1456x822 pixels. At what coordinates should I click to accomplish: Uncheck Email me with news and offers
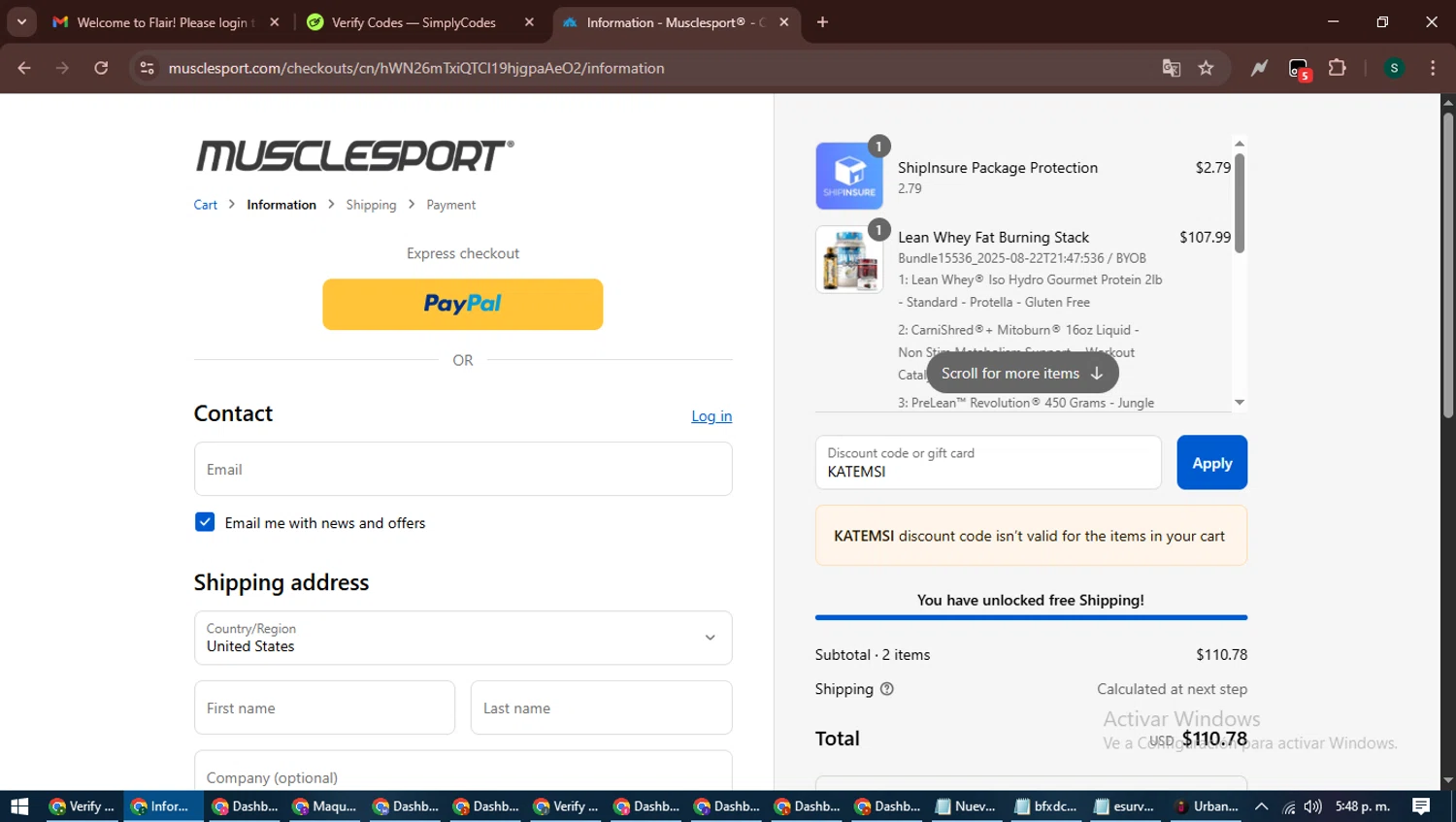tap(205, 522)
